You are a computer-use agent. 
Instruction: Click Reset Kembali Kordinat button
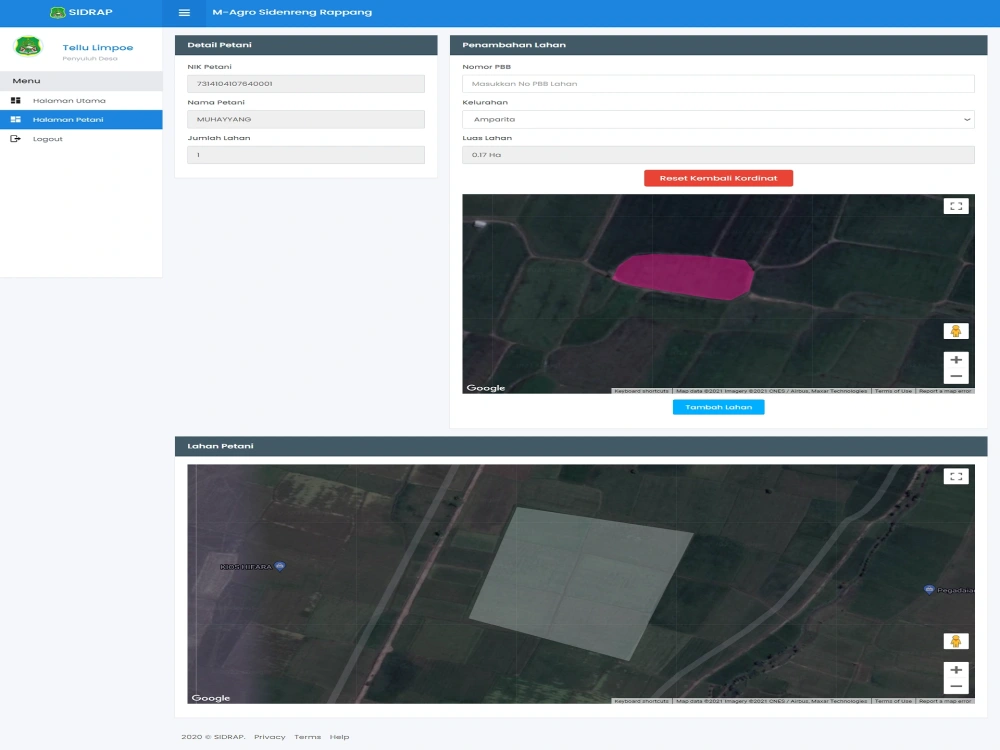(x=718, y=178)
